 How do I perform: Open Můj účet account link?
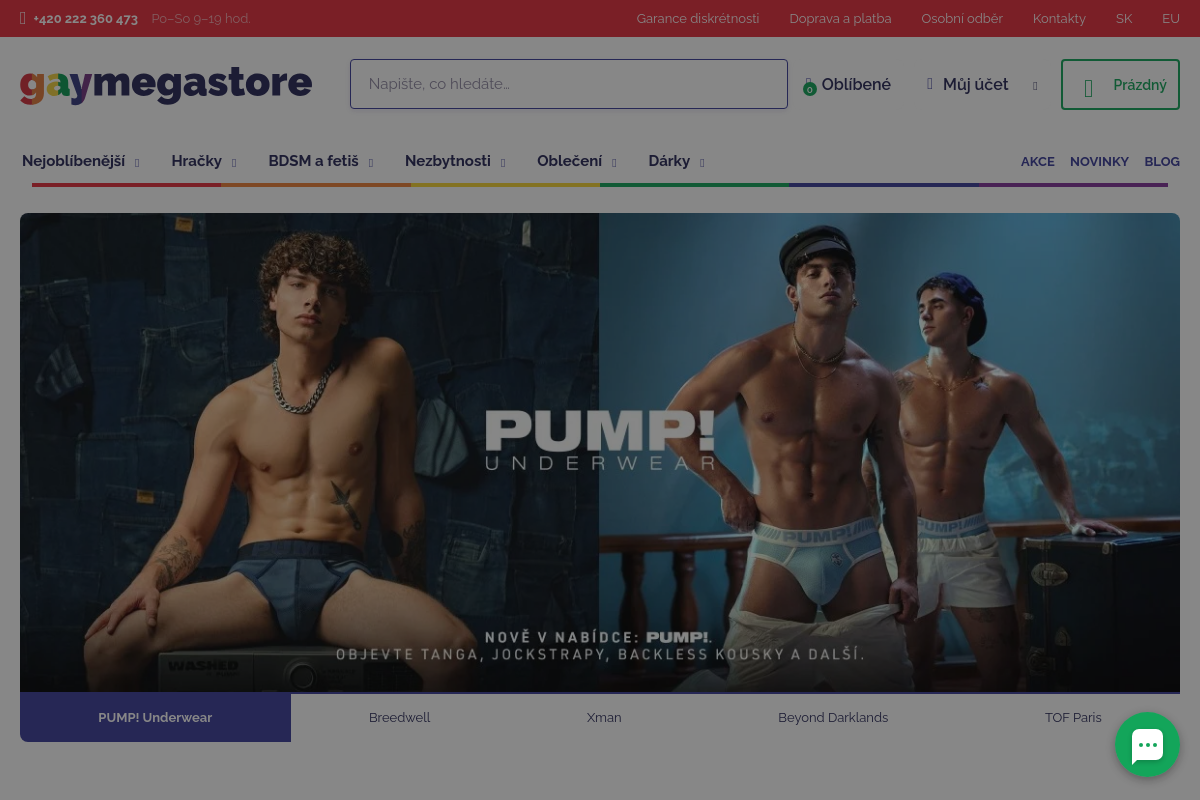point(976,84)
